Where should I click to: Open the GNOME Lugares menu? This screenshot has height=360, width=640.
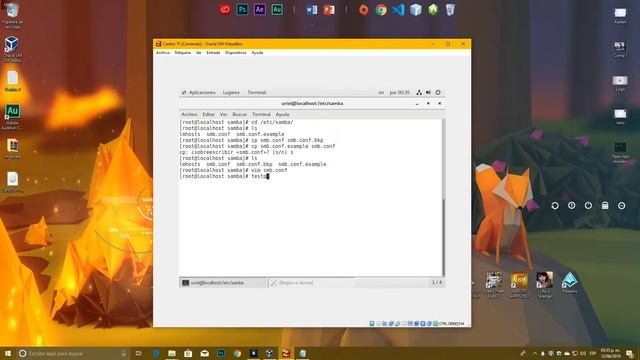pos(231,93)
